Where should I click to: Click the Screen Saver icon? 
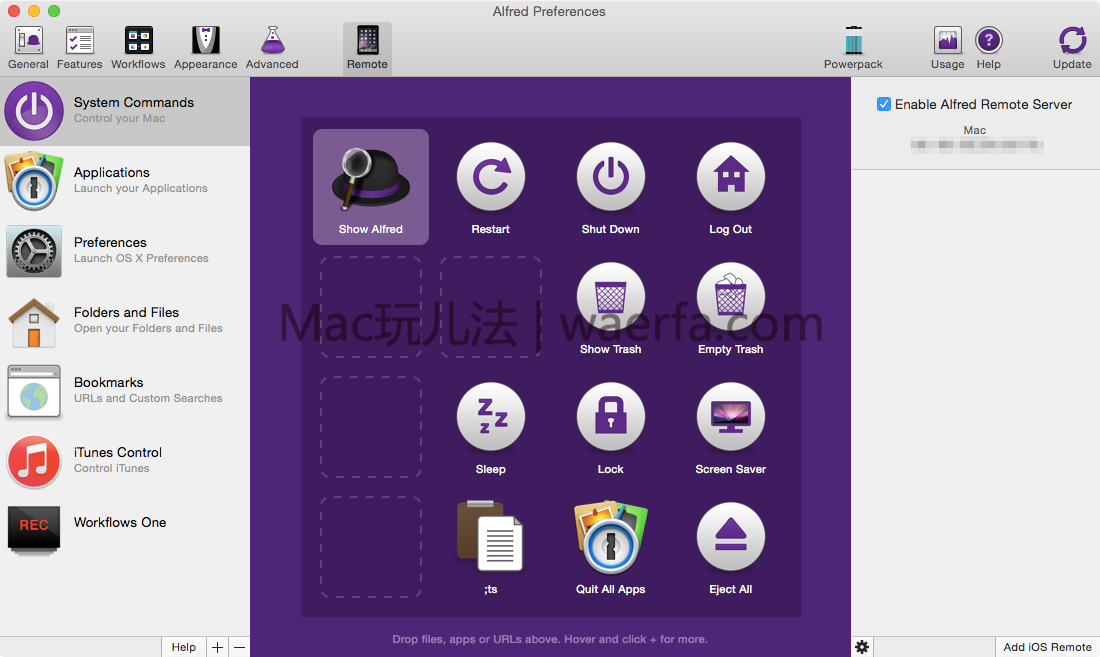coord(730,418)
